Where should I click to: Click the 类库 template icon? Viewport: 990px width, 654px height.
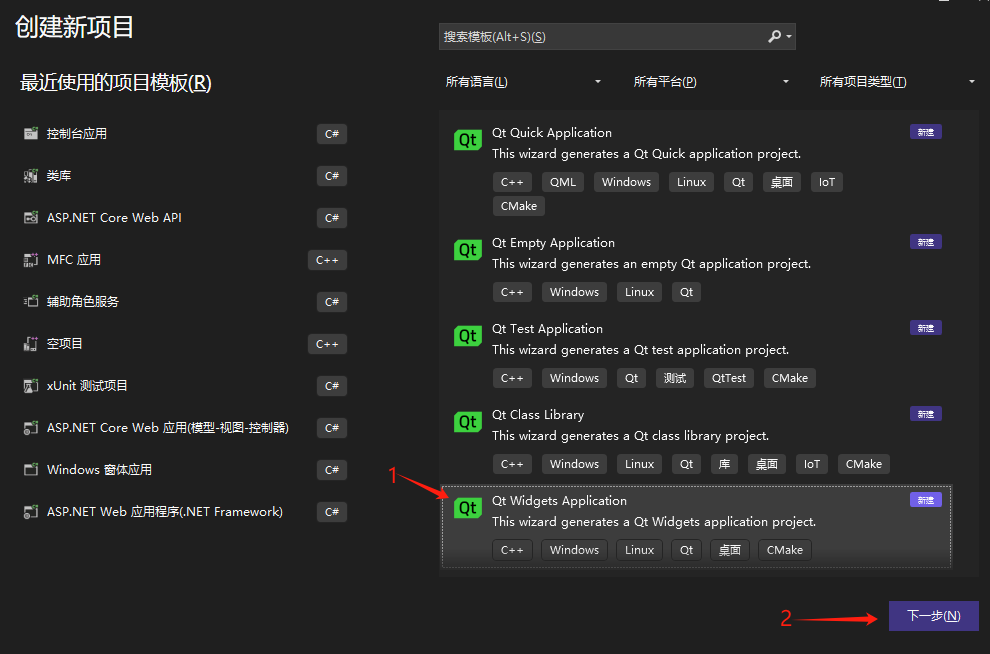pyautogui.click(x=30, y=175)
